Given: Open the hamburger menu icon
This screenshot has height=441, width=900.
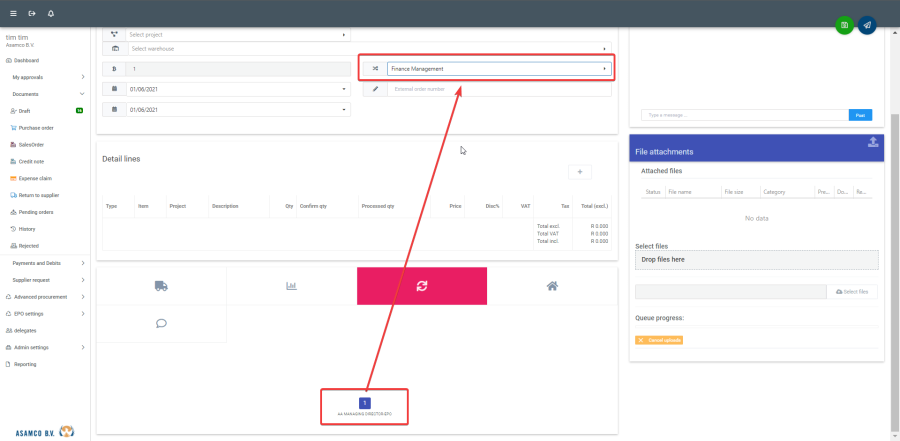Looking at the screenshot, I should (13, 13).
